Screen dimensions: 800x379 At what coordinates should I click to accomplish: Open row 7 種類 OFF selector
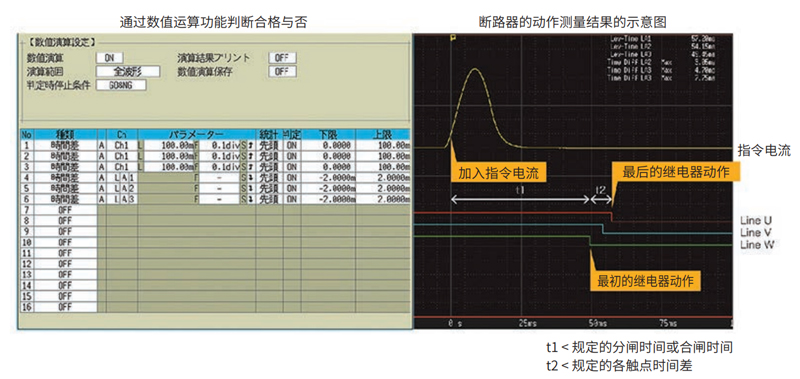coord(65,210)
